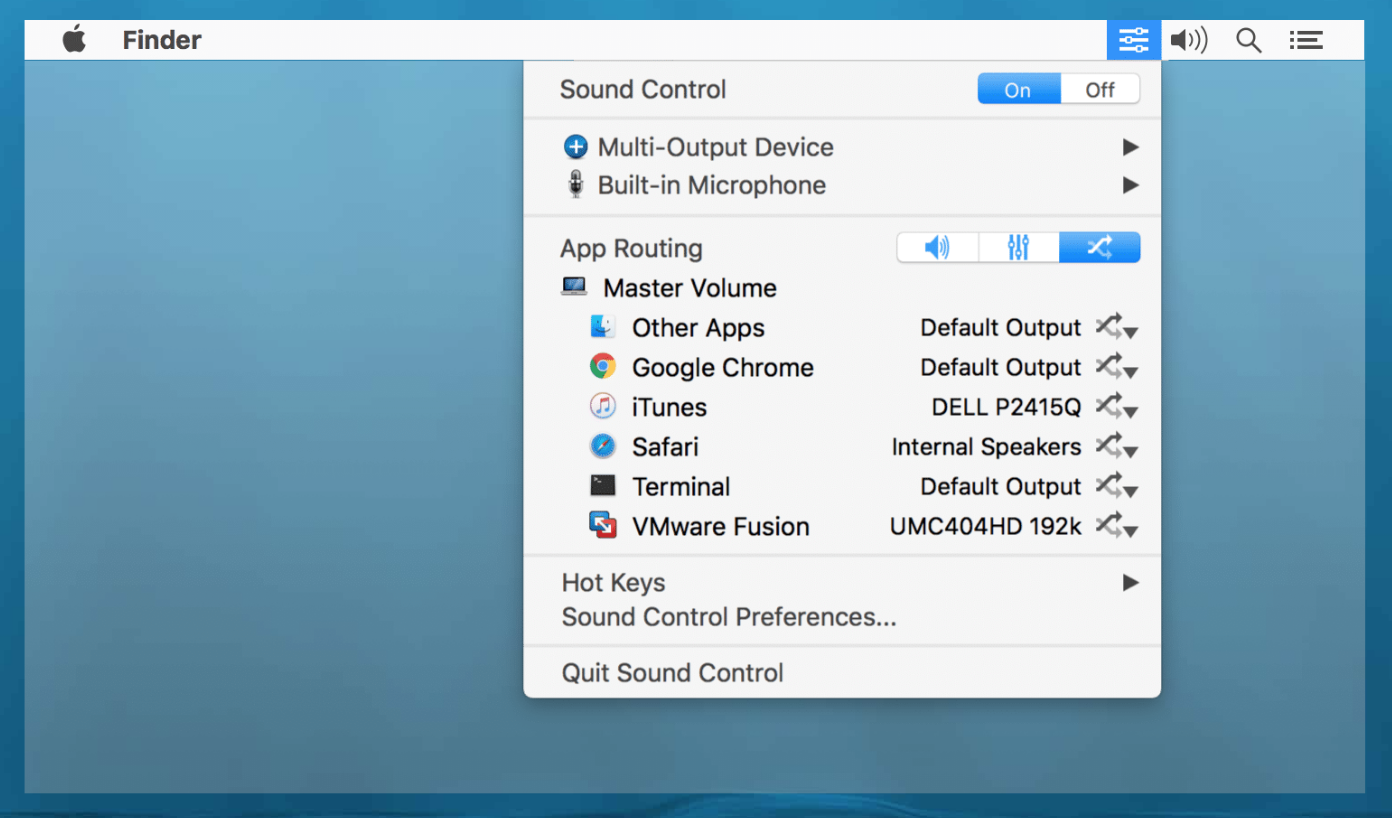Image resolution: width=1392 pixels, height=818 pixels.
Task: Open the Sound Control menu bar icon
Action: (1133, 40)
